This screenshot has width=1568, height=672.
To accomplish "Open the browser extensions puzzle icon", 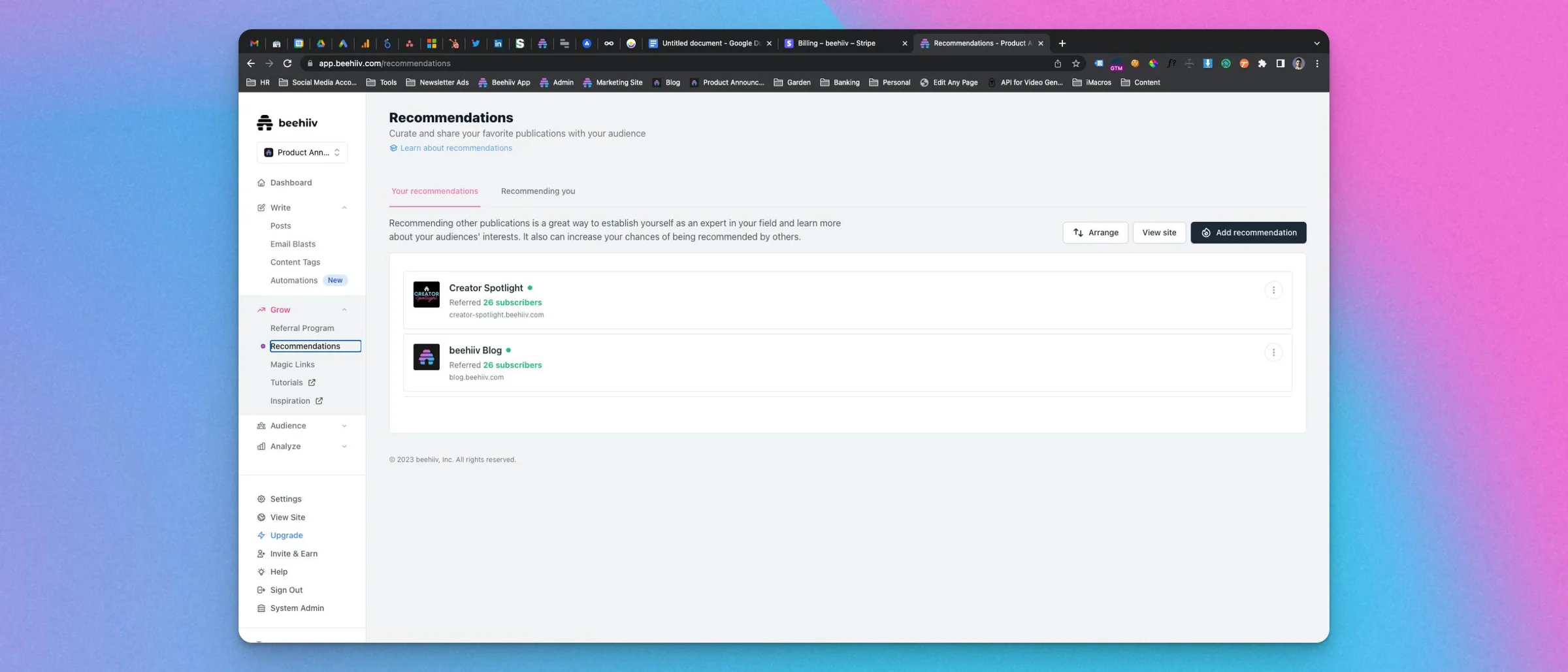I will tap(1262, 63).
